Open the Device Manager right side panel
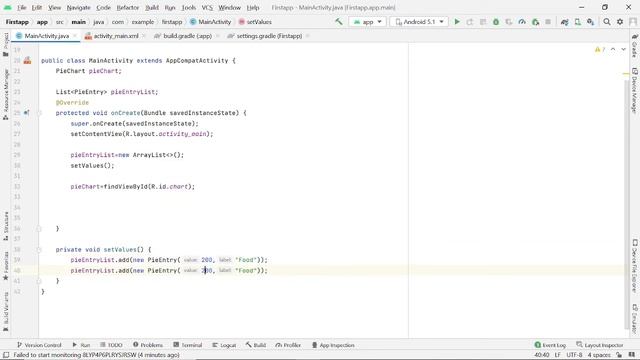This screenshot has width=640, height=360. (x=635, y=91)
